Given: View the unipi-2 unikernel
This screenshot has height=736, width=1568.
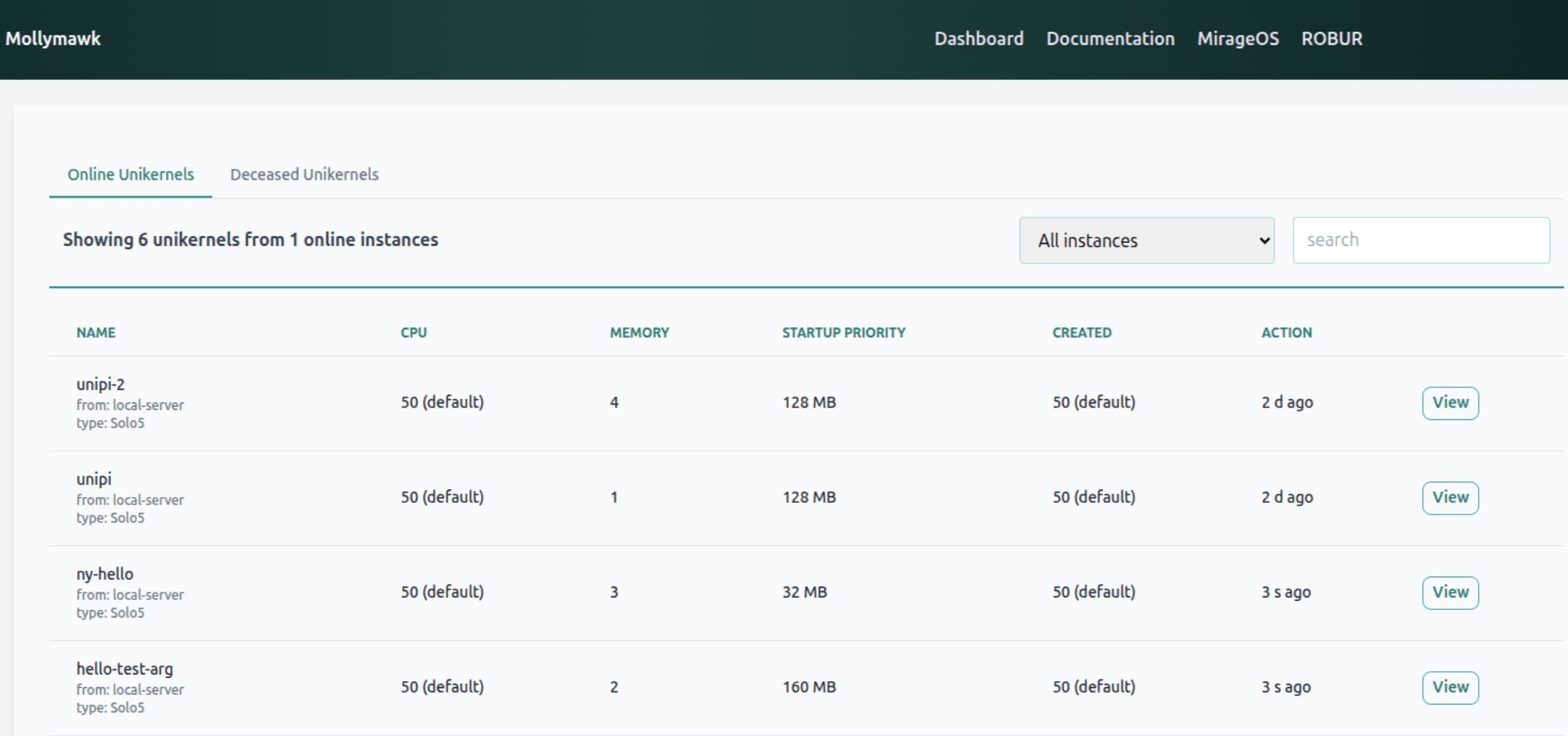Looking at the screenshot, I should (1450, 402).
